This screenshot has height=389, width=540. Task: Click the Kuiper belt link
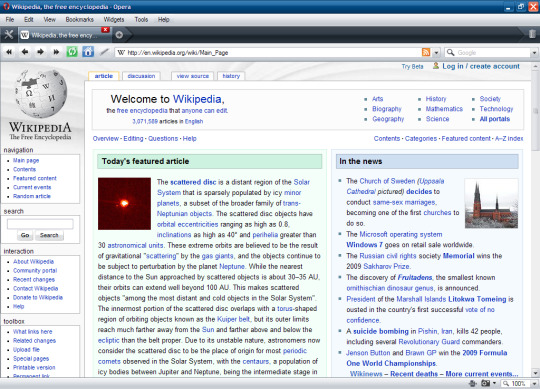coord(233,319)
